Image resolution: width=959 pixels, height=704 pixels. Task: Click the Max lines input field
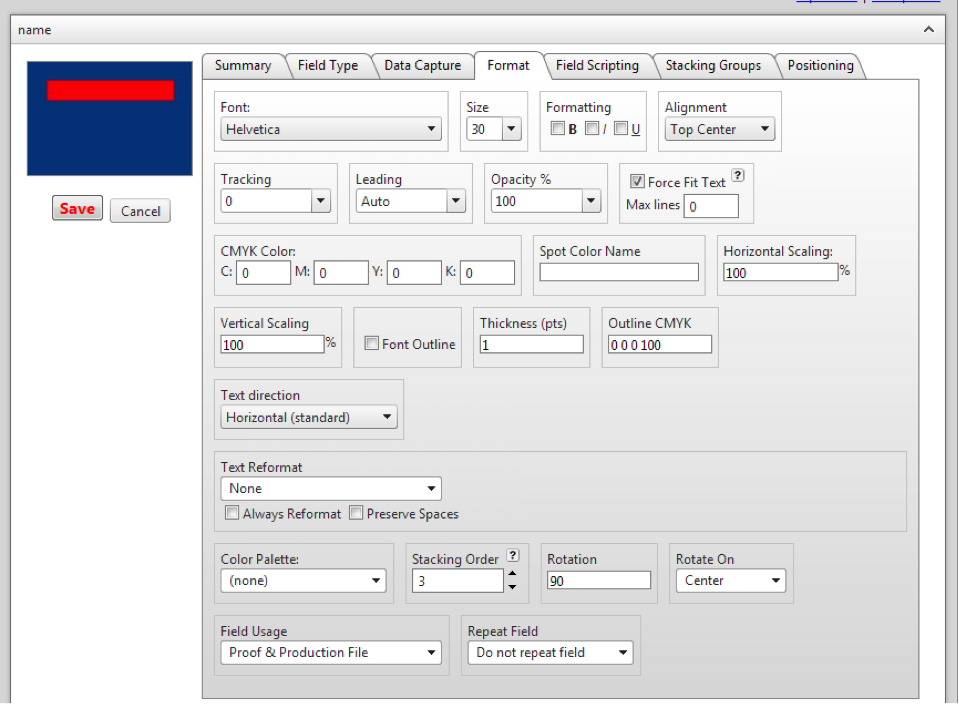pos(711,206)
